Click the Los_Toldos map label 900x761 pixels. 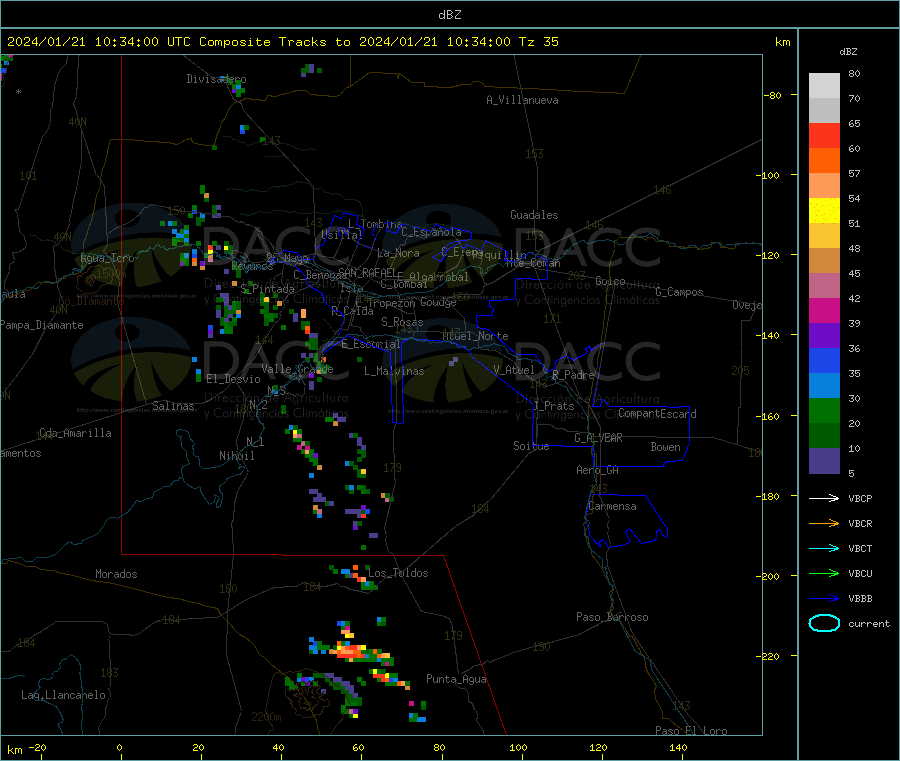click(398, 573)
